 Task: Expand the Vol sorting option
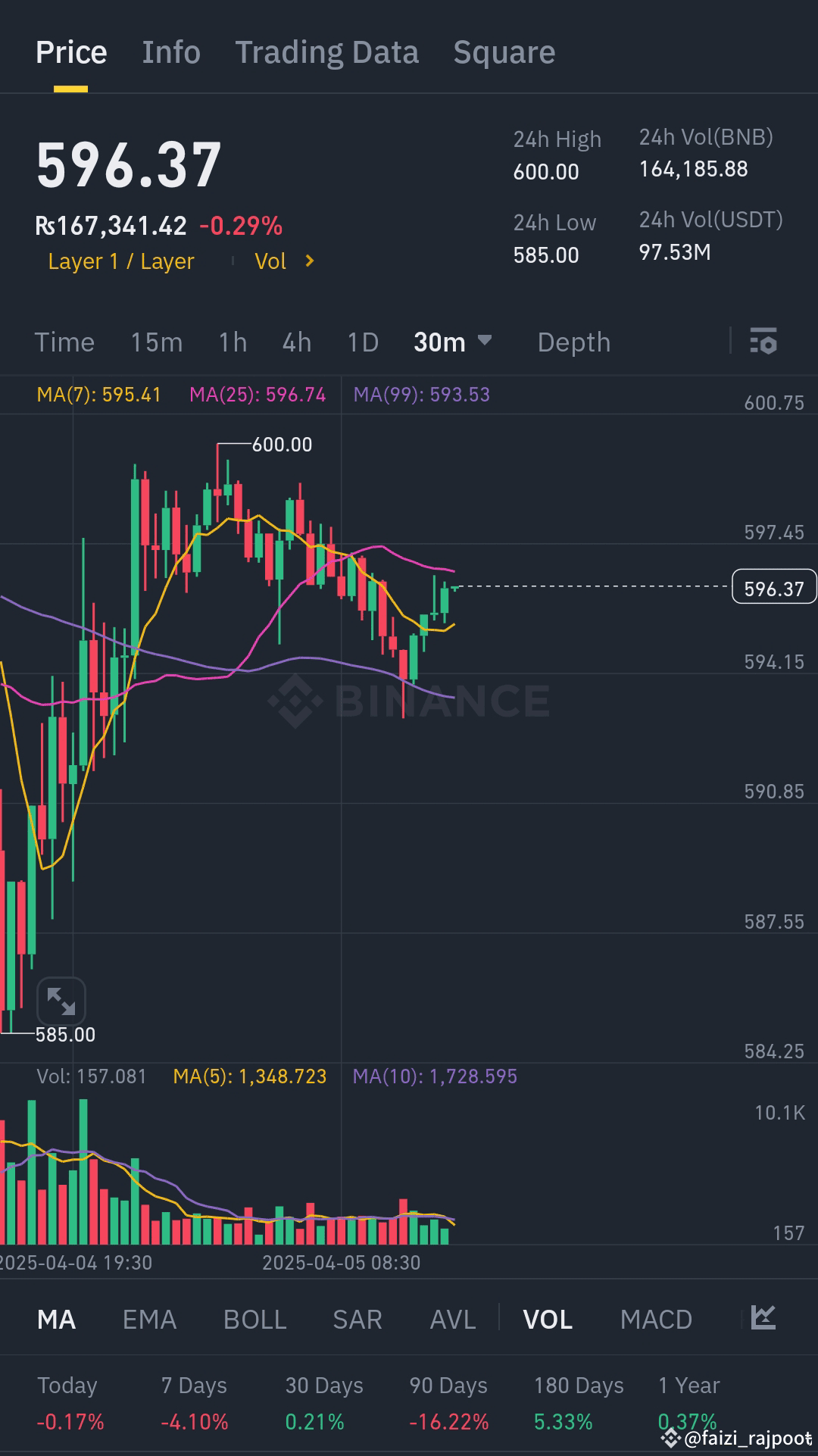point(285,261)
